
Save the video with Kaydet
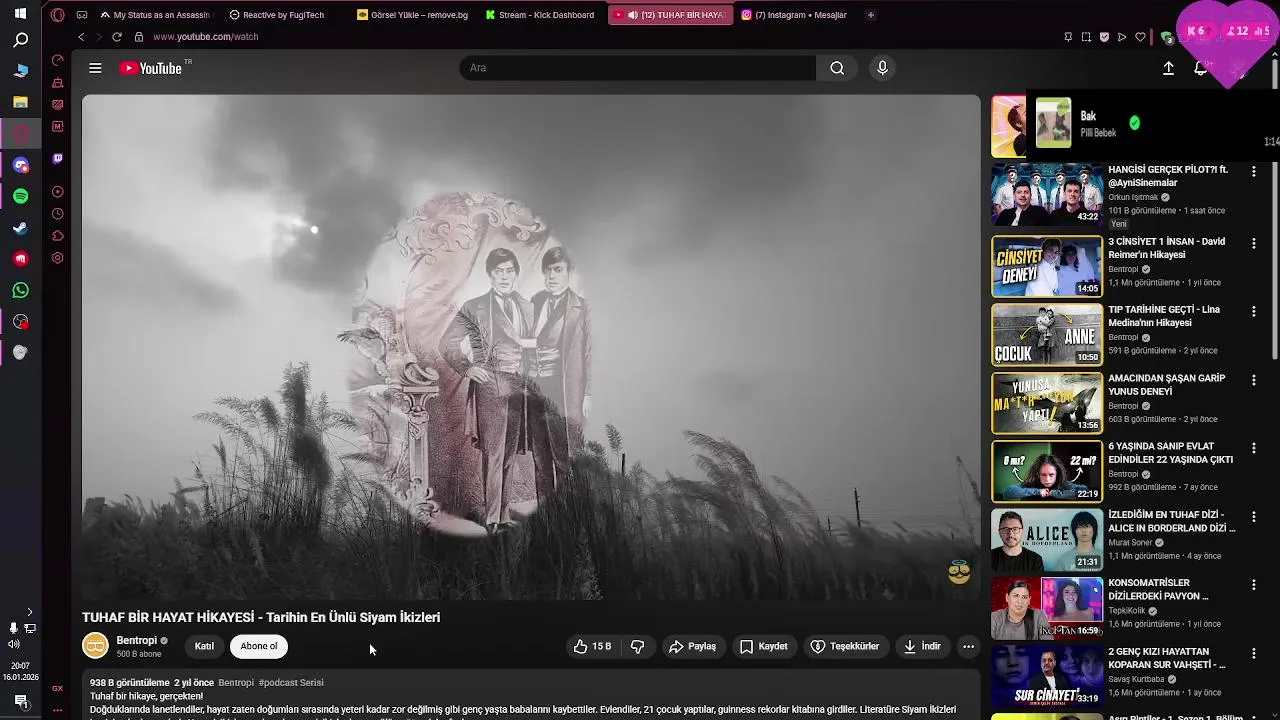click(x=764, y=647)
